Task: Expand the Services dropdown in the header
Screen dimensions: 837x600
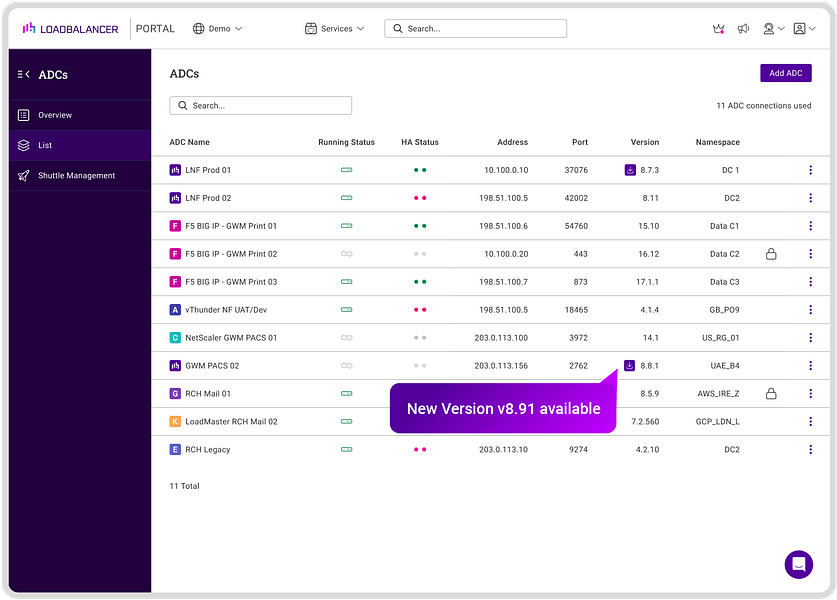Action: coord(335,28)
